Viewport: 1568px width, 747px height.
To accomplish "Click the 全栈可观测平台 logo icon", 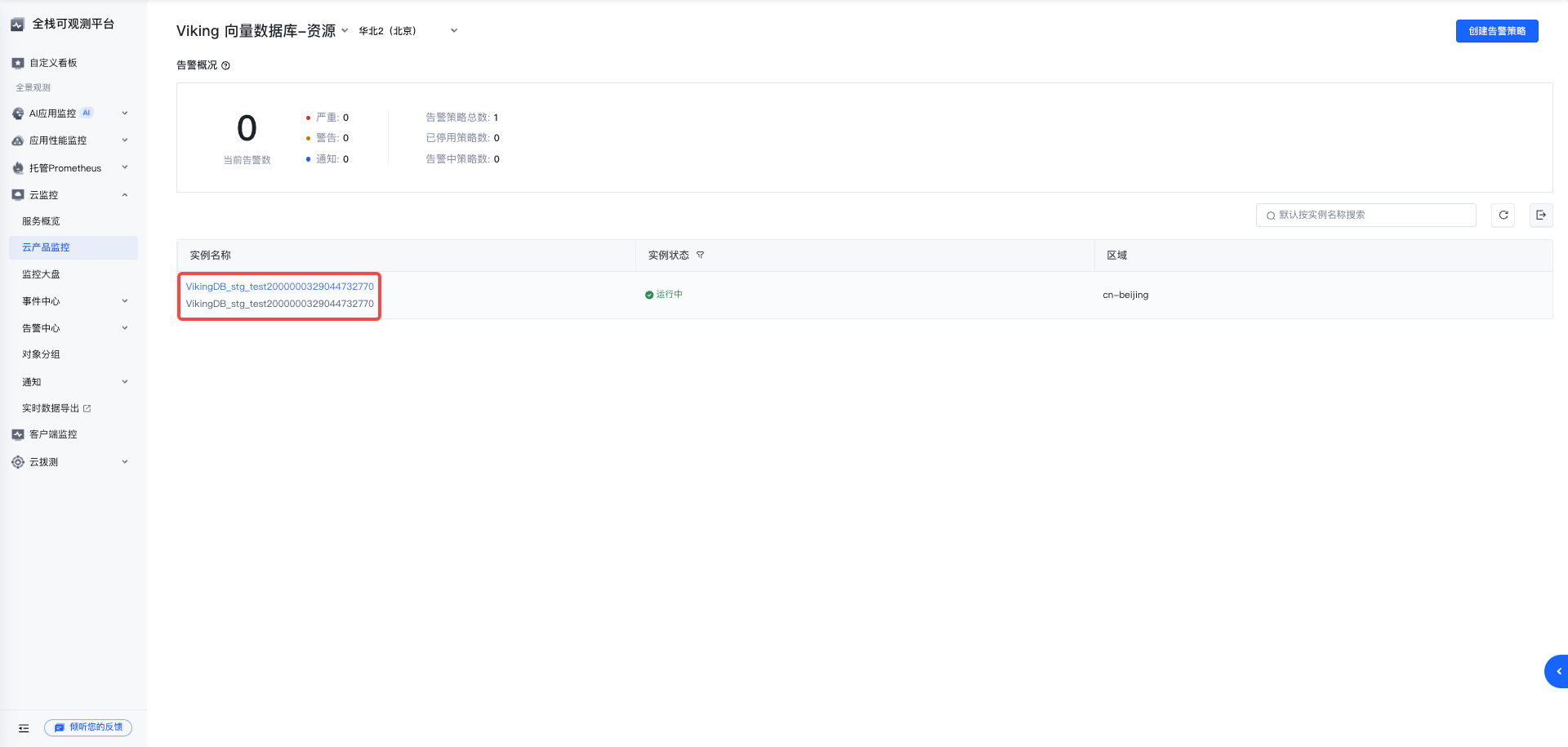I will (x=18, y=24).
